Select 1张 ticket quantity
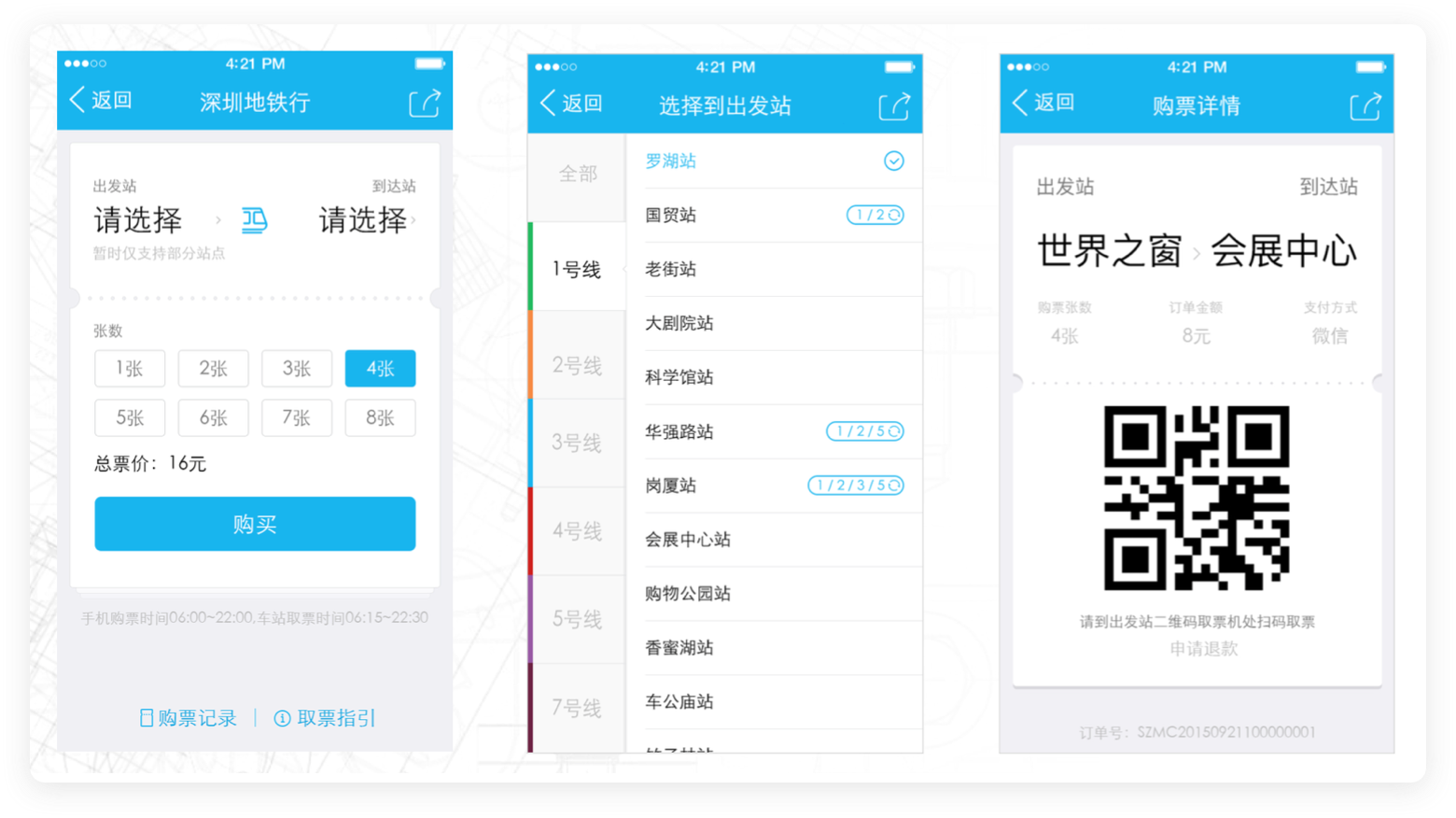The height and width of the screenshot is (818, 1456). coord(130,369)
